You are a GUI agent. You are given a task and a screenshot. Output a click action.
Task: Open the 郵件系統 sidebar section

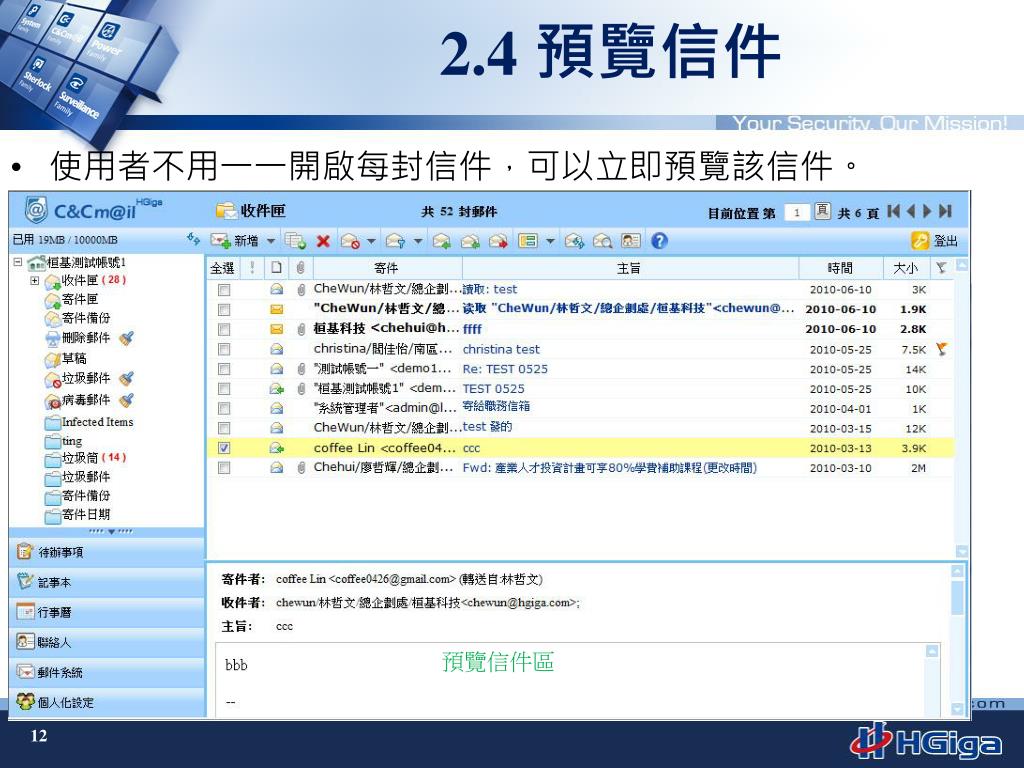106,673
